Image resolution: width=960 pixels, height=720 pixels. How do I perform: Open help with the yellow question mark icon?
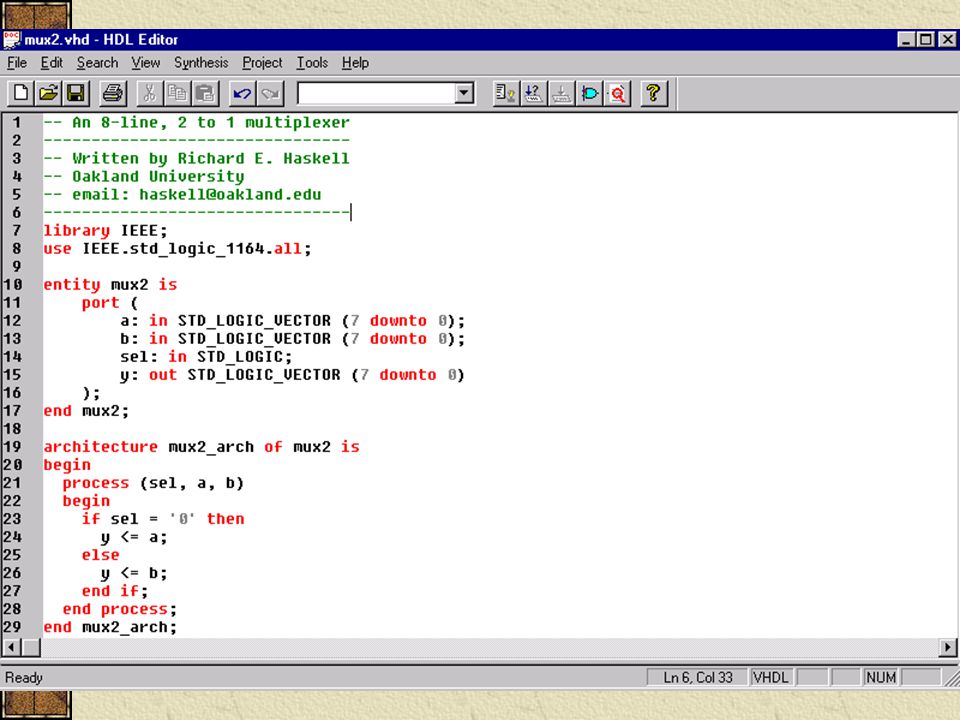(x=654, y=94)
